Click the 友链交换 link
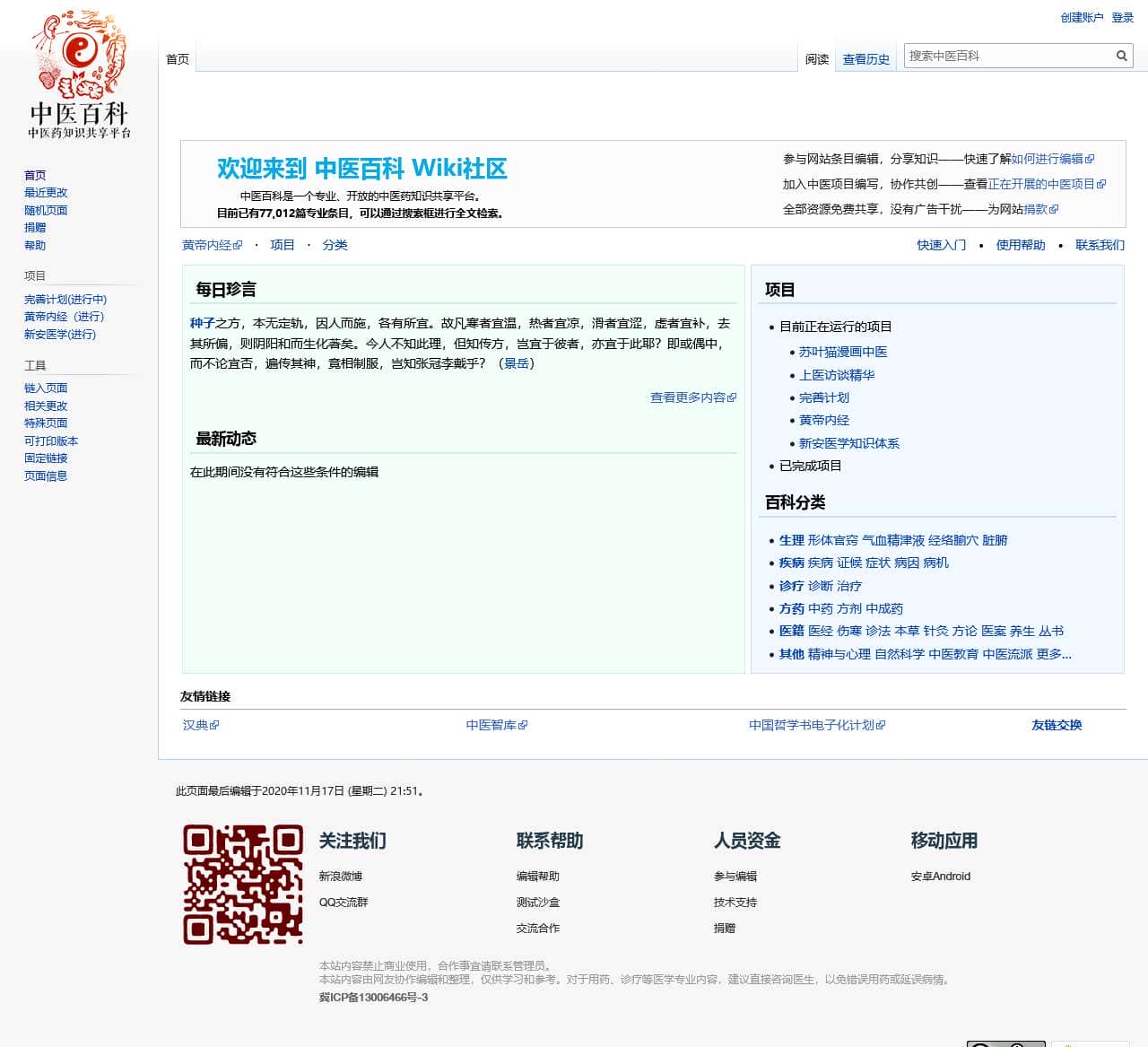The image size is (1148, 1047). (1057, 725)
